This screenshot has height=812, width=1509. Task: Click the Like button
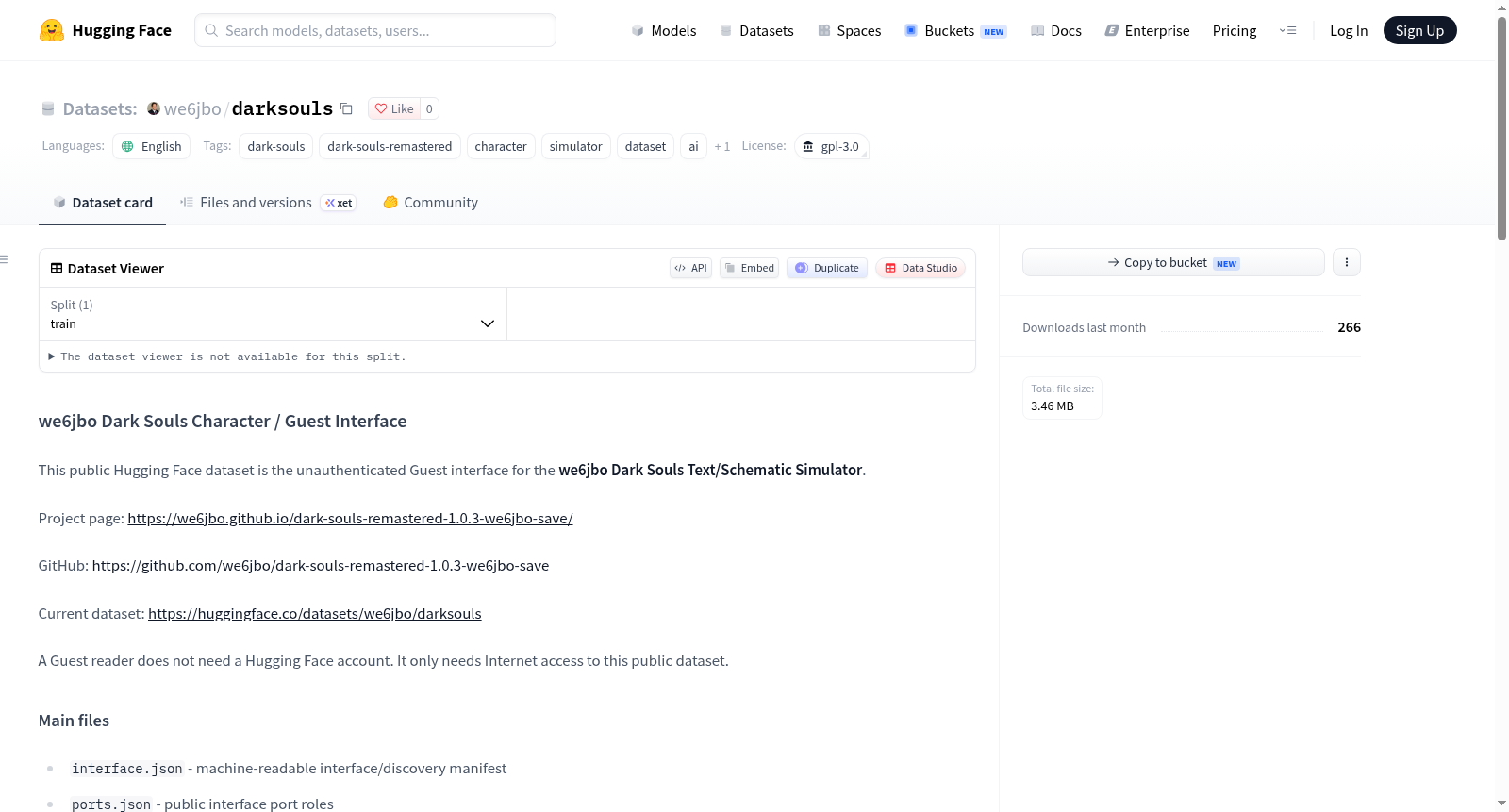(393, 108)
